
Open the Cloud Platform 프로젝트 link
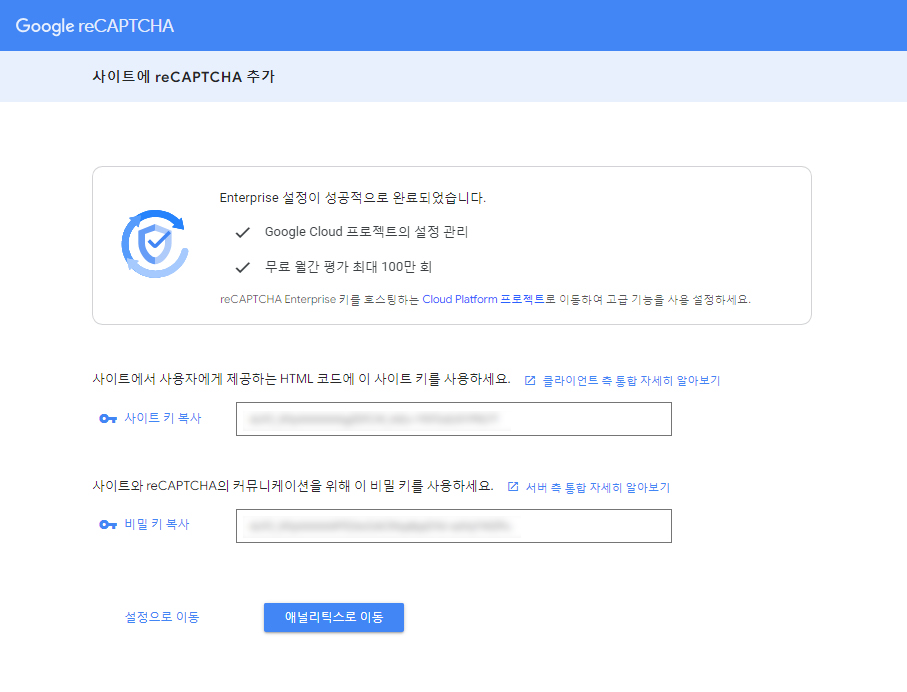tap(483, 299)
